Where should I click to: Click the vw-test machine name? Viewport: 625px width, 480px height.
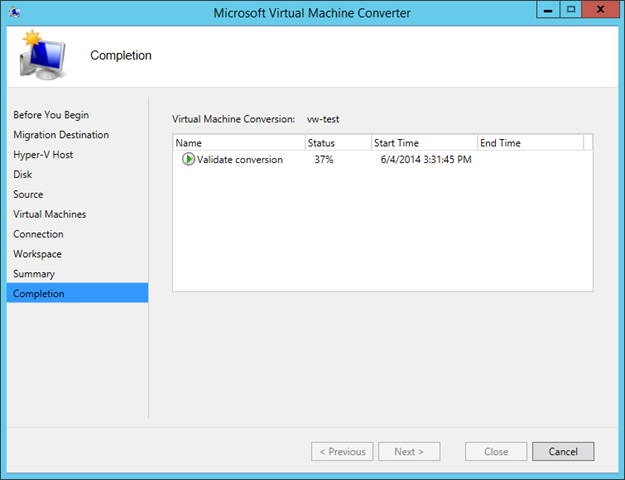[x=323, y=119]
